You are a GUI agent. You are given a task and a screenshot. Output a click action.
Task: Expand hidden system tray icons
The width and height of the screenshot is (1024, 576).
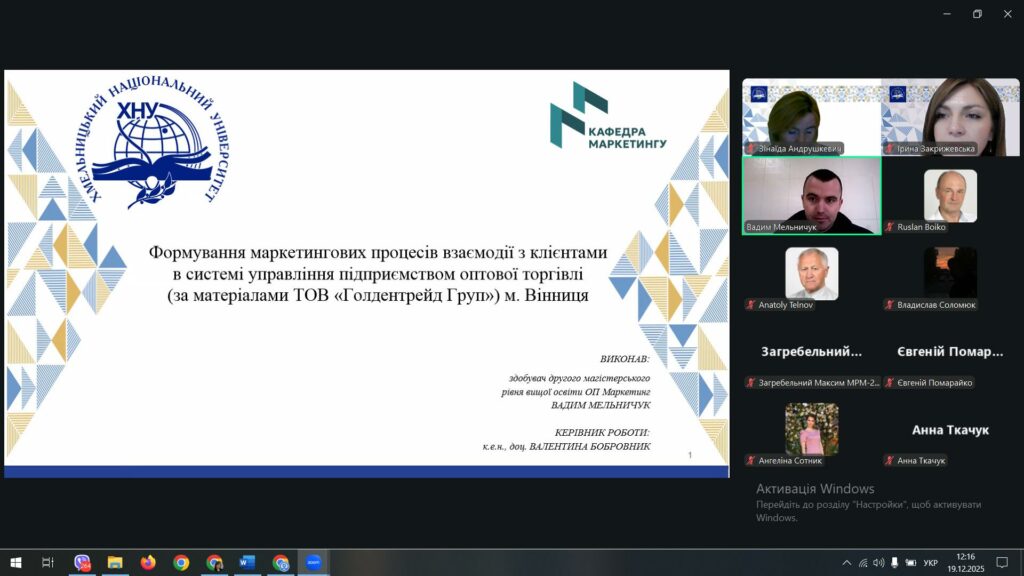point(847,563)
